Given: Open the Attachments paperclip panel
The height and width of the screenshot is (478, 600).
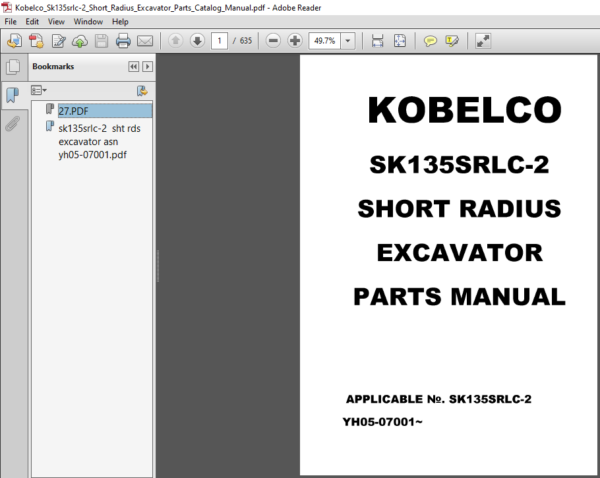Looking at the screenshot, I should pos(13,124).
